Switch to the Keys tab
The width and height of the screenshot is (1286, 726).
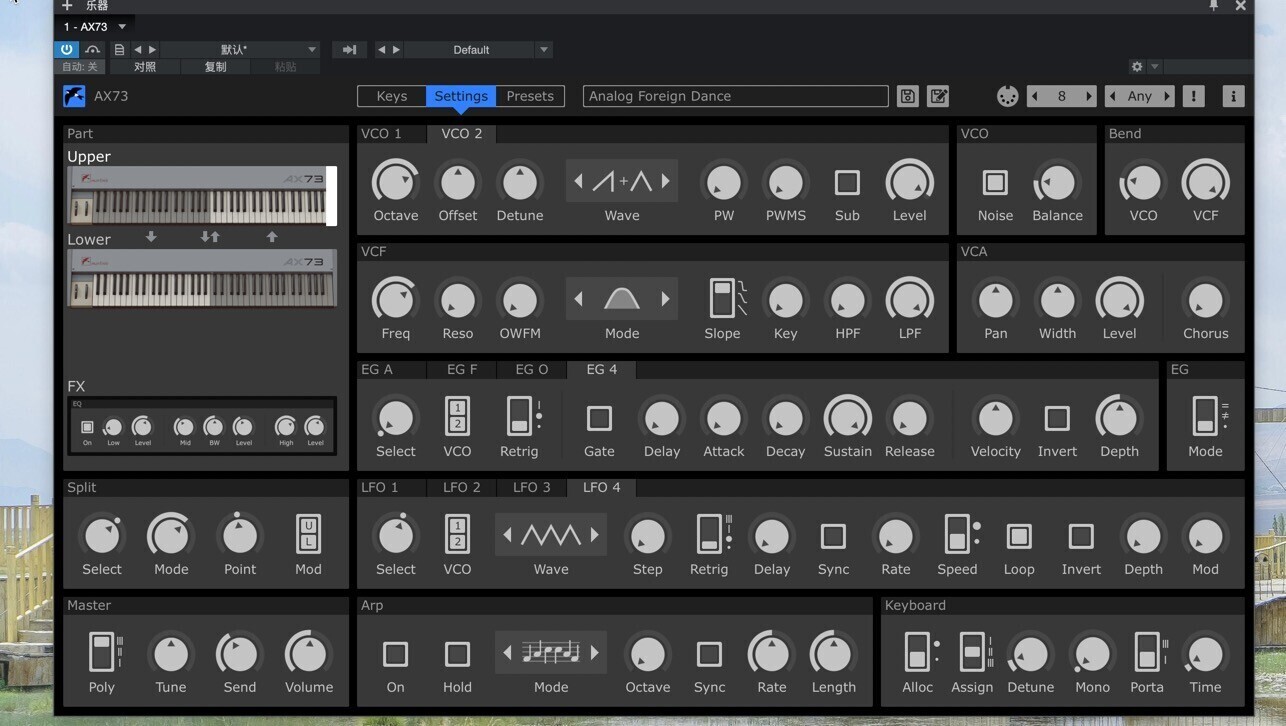tap(392, 96)
